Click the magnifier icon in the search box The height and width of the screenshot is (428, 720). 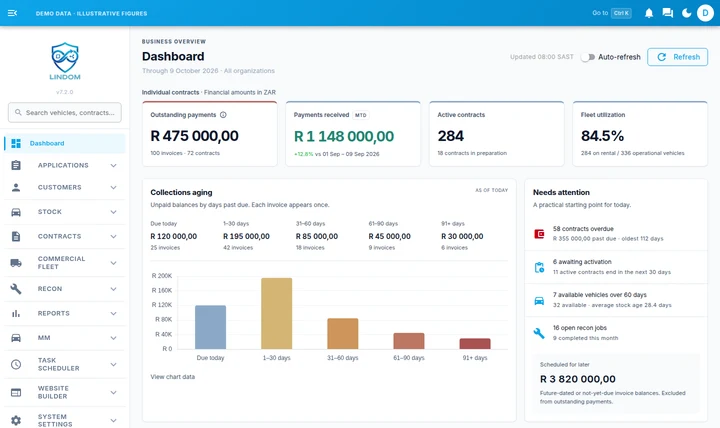18,113
